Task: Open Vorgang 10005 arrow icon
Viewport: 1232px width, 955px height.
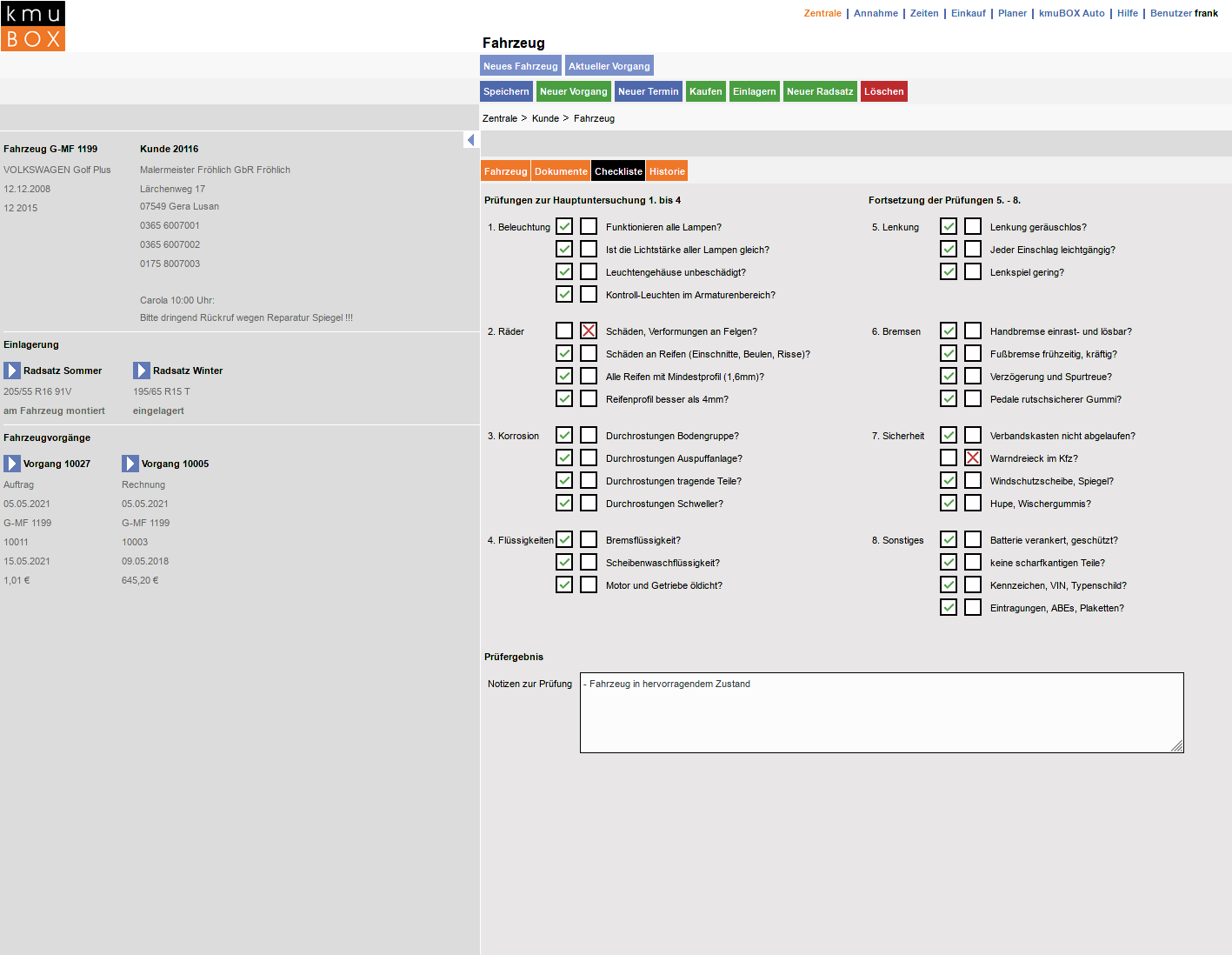Action: pos(130,464)
